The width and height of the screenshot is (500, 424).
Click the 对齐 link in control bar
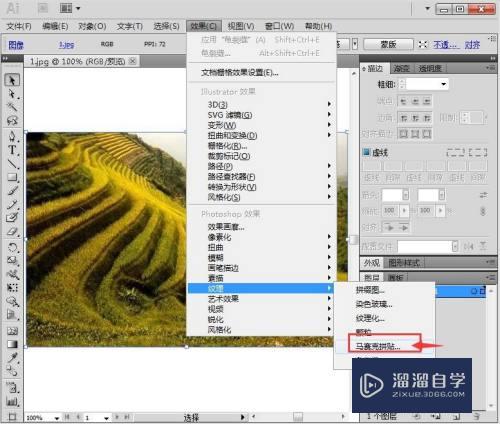(473, 44)
